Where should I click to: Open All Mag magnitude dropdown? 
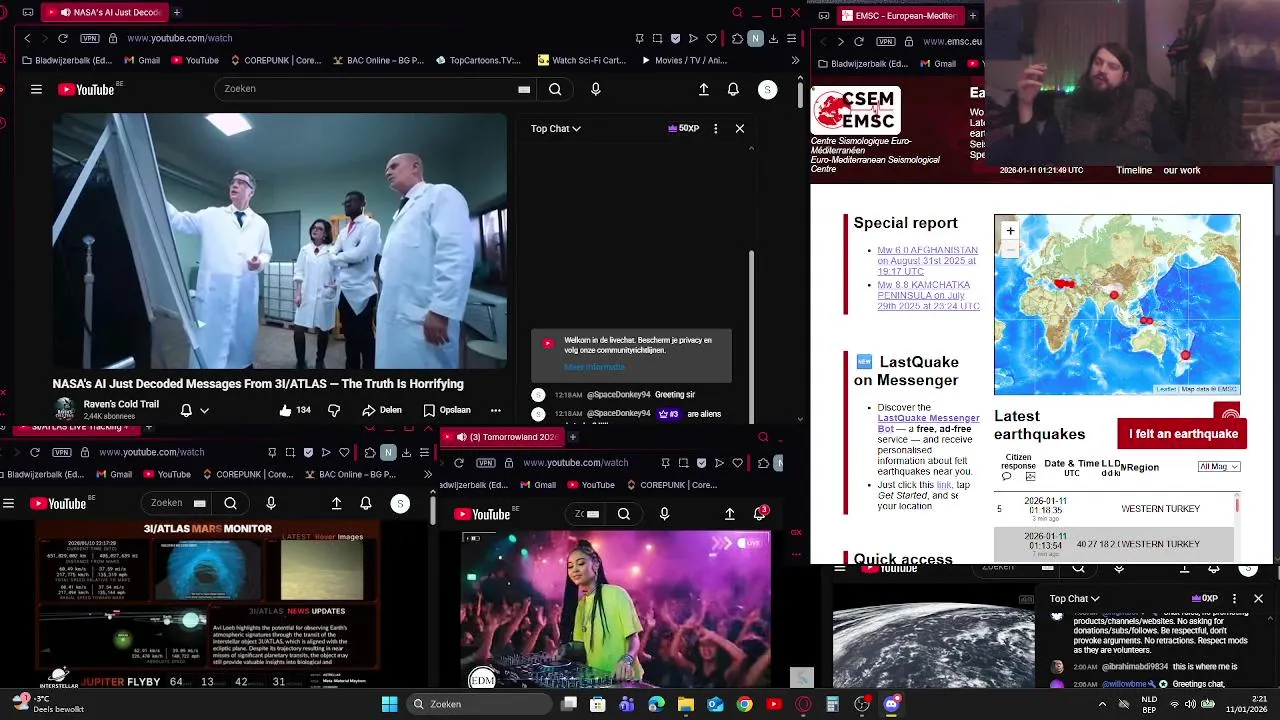(1219, 466)
